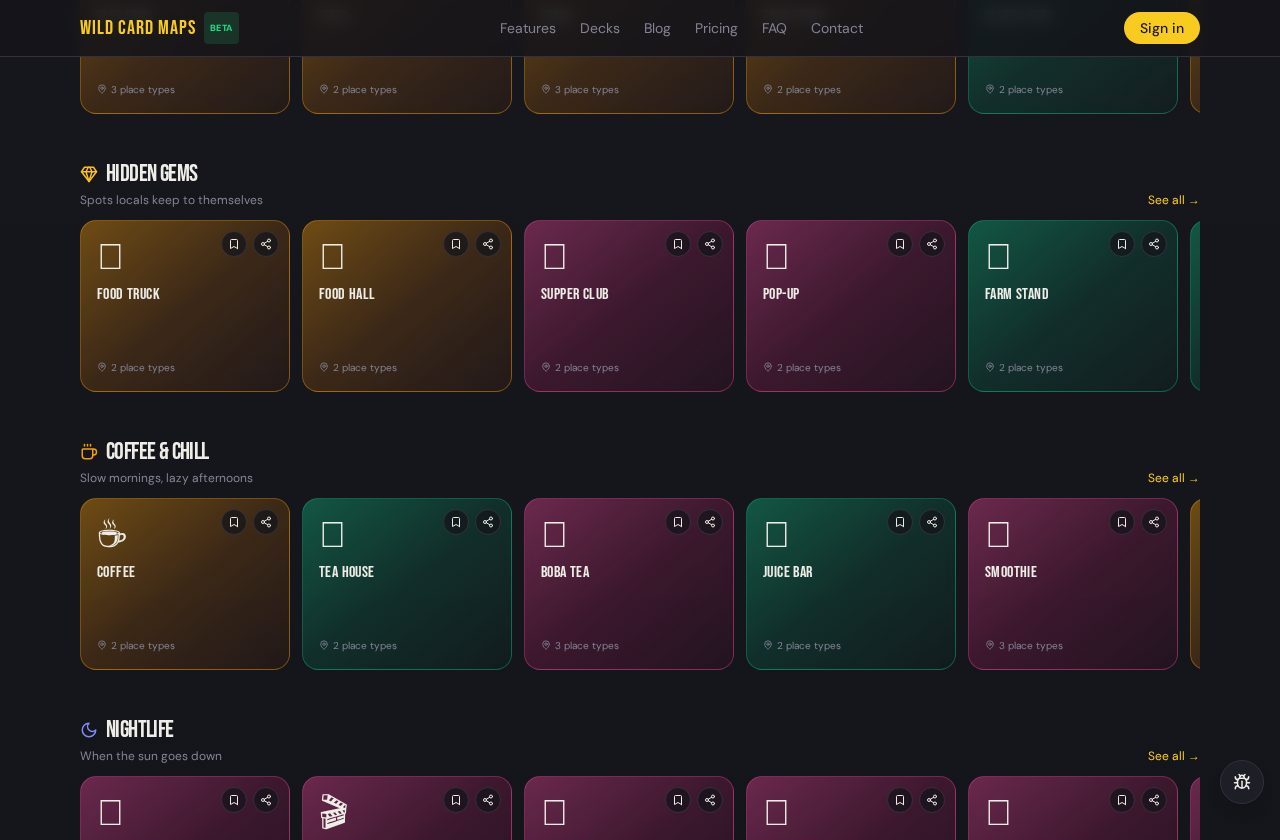See all Hidden Gems decks
Image resolution: width=1280 pixels, height=840 pixels.
pos(1173,200)
